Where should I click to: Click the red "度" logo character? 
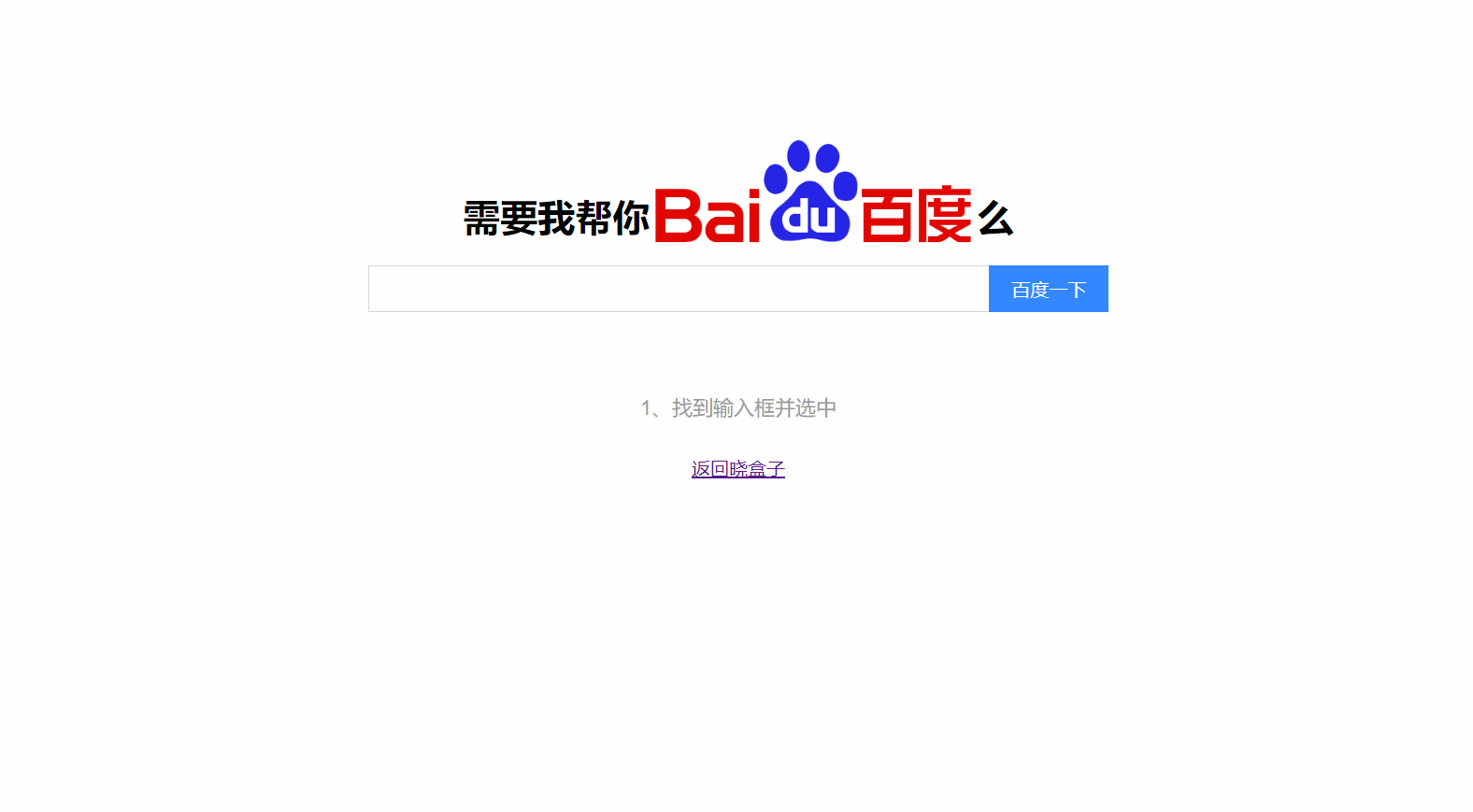(944, 215)
